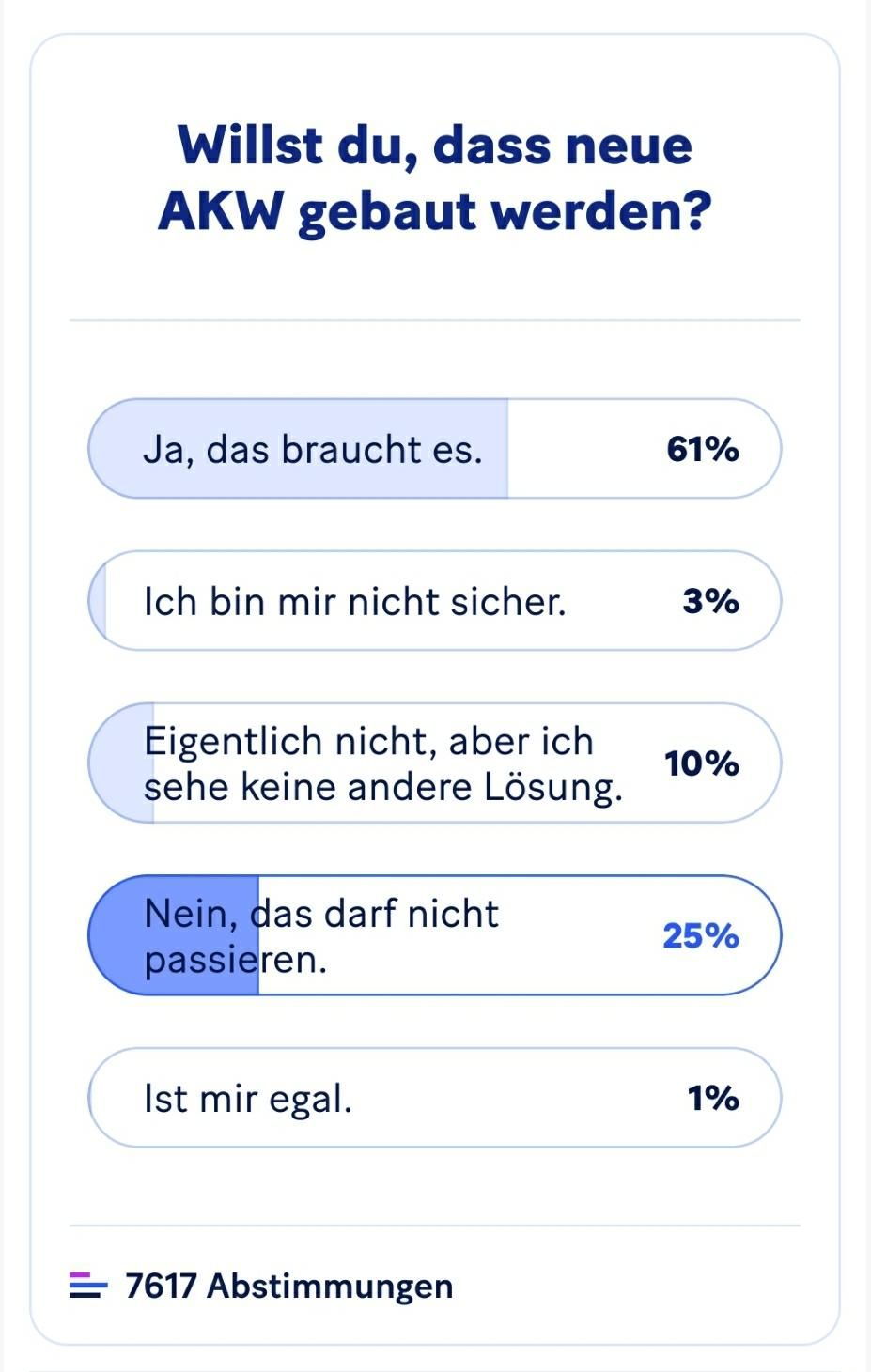Select the answer 'Ja, das braucht es.'
Screen dimensions: 871x1372
pyautogui.click(x=435, y=449)
